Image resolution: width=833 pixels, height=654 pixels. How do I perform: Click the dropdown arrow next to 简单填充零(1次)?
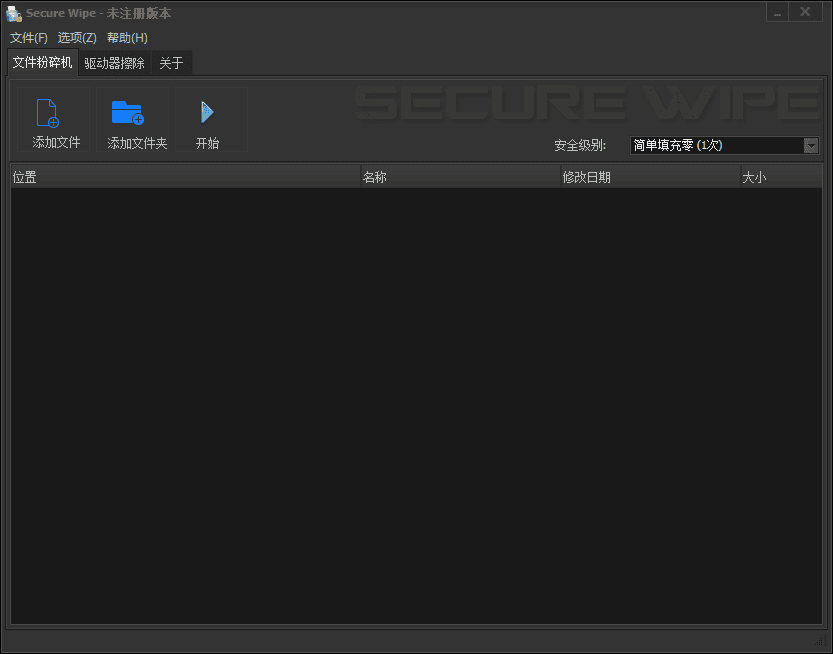[x=811, y=145]
